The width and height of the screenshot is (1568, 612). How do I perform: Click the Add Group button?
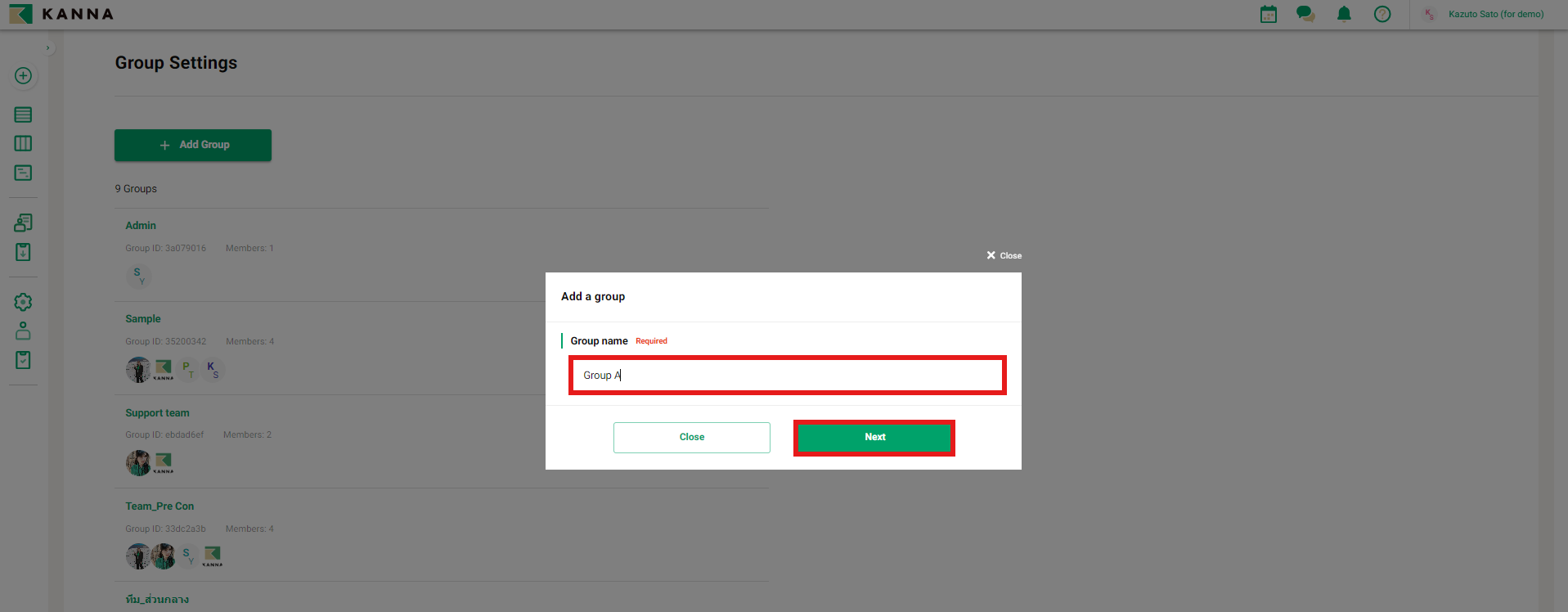(x=193, y=145)
